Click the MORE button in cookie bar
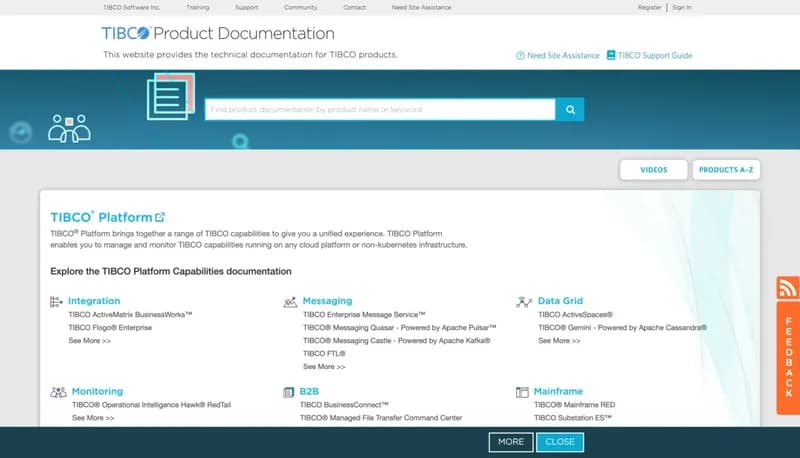Image resolution: width=800 pixels, height=458 pixels. 511,442
